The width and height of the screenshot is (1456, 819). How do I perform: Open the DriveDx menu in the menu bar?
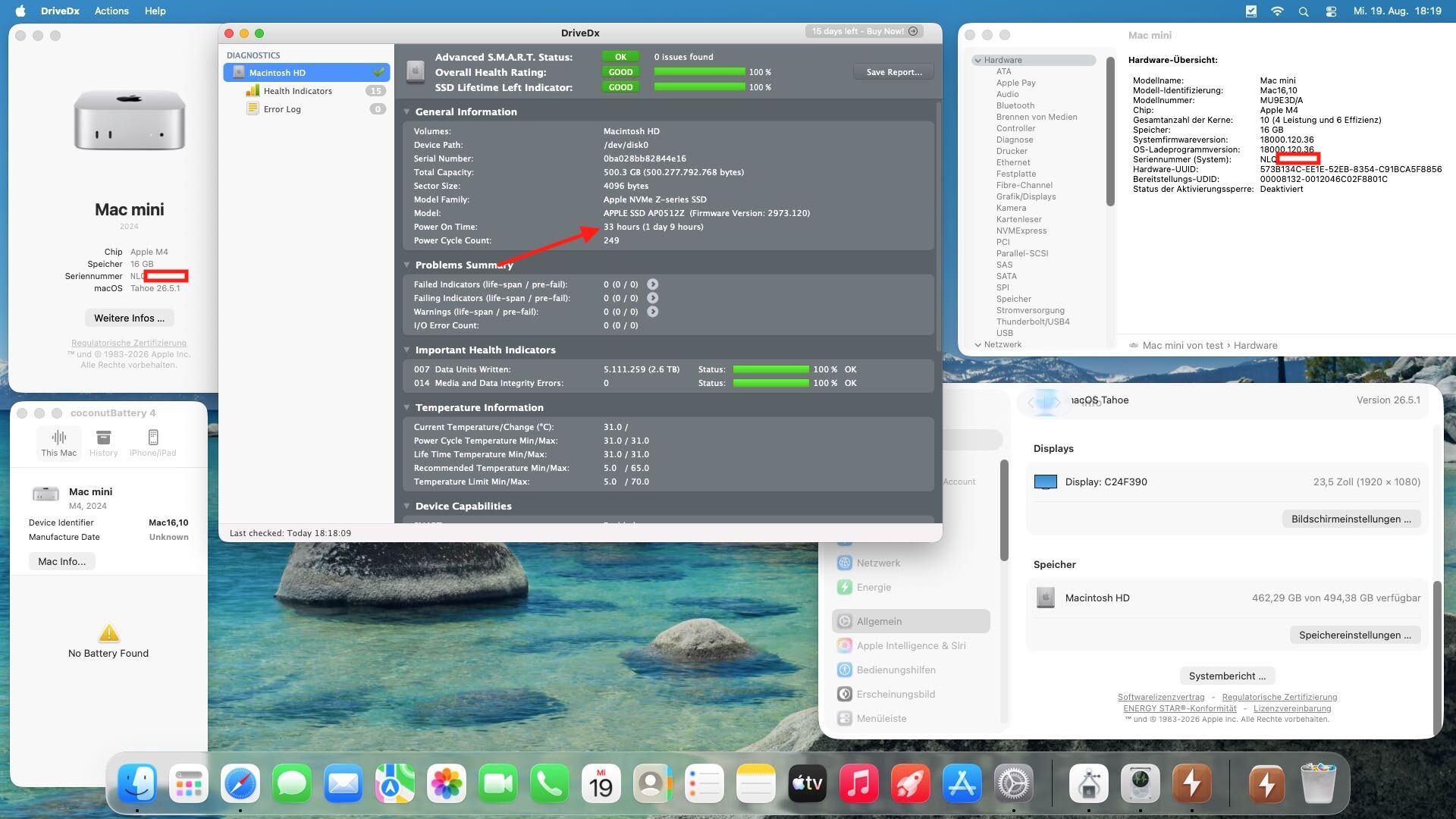(x=60, y=11)
